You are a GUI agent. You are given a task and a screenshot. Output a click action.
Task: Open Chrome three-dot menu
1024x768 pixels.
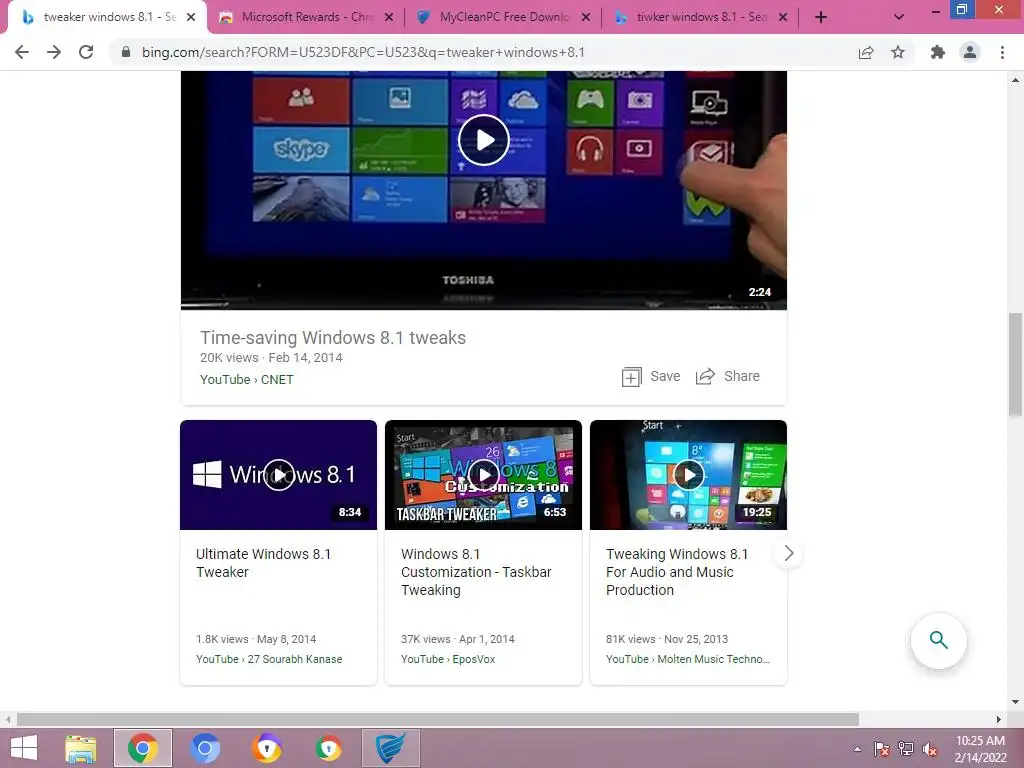tap(1002, 52)
